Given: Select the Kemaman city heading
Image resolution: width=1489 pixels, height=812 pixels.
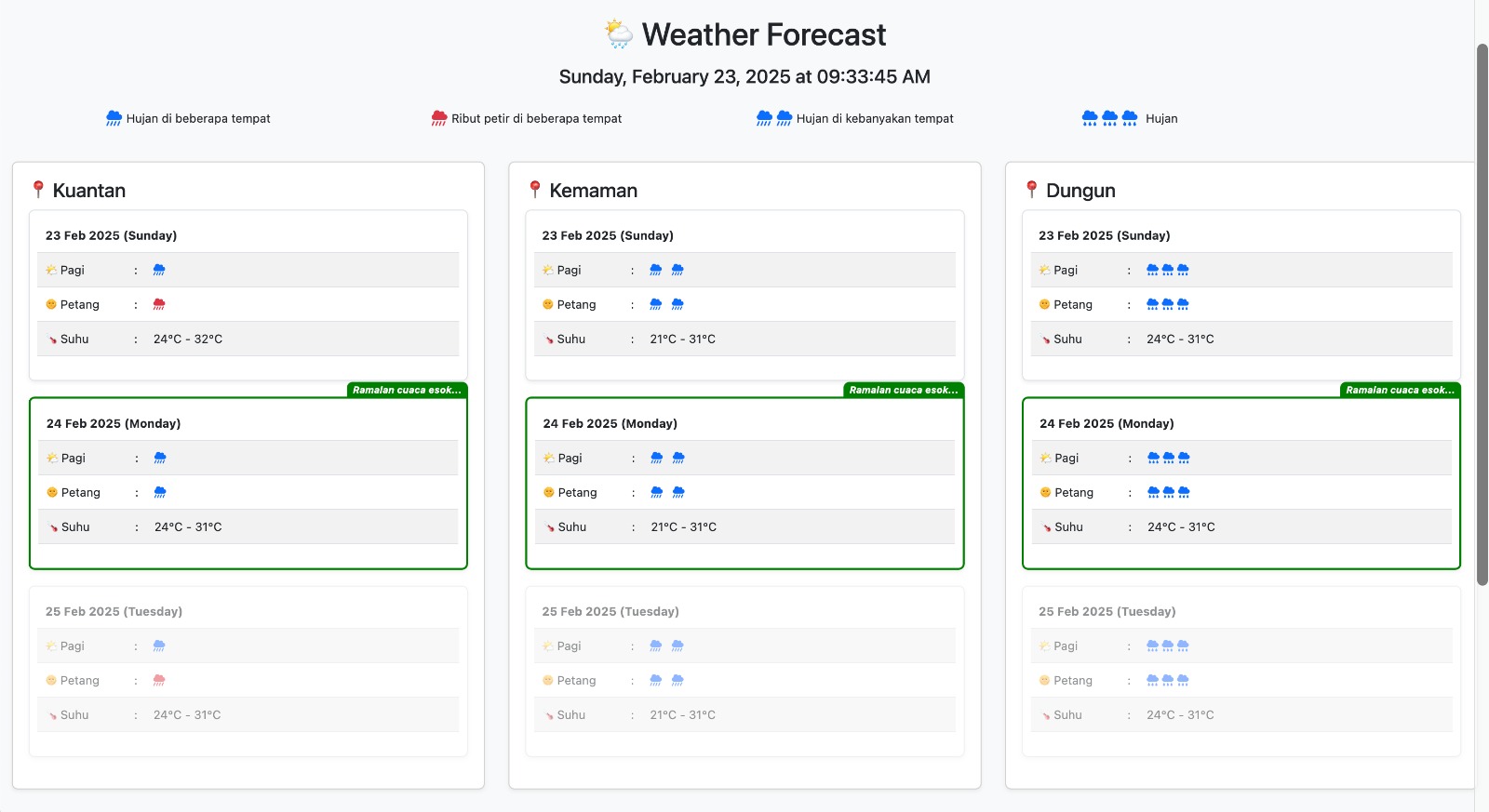Looking at the screenshot, I should pyautogui.click(x=593, y=191).
